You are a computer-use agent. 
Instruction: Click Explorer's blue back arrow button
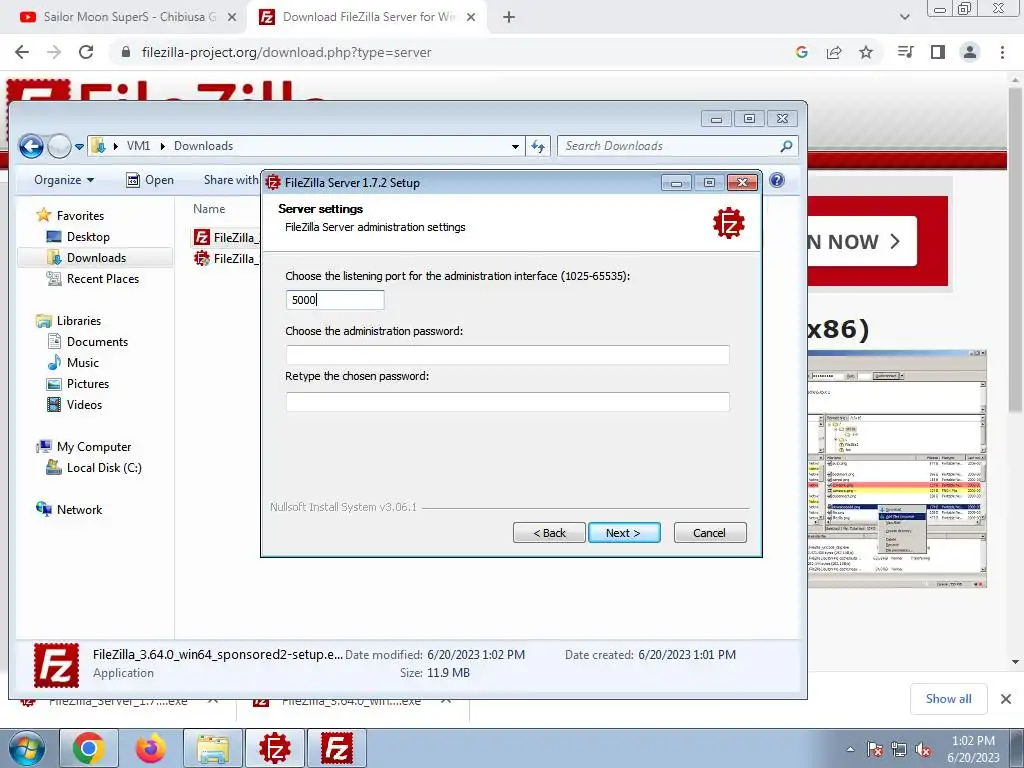pos(31,146)
